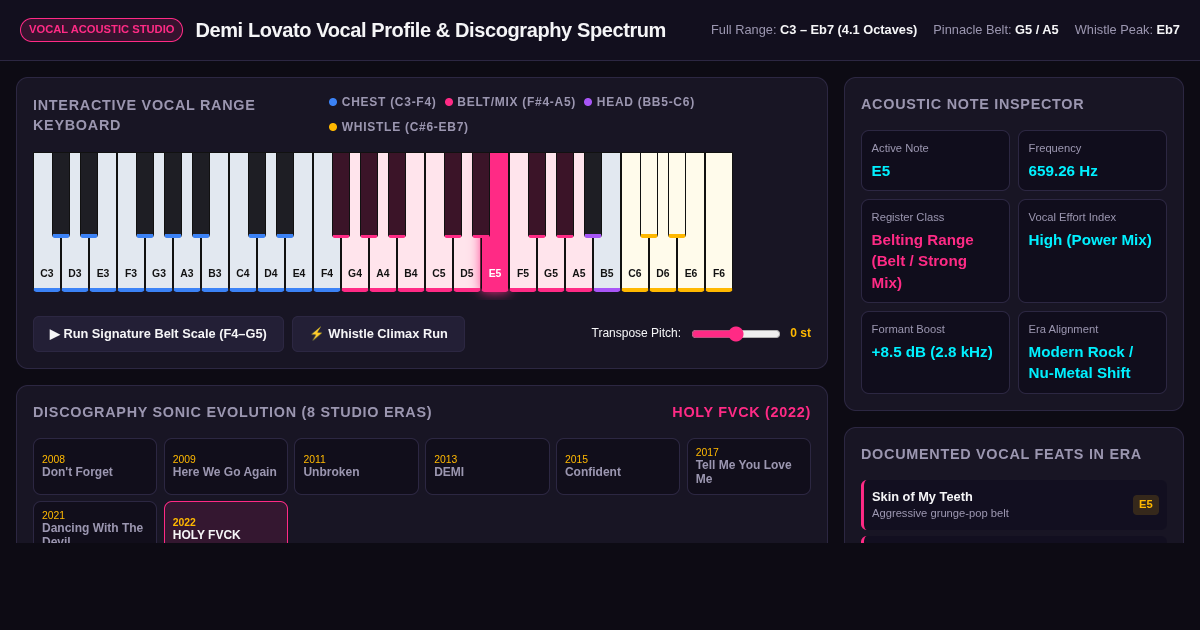Click the Belting Range register class text
Image resolution: width=1200 pixels, height=630 pixels.
923,261
